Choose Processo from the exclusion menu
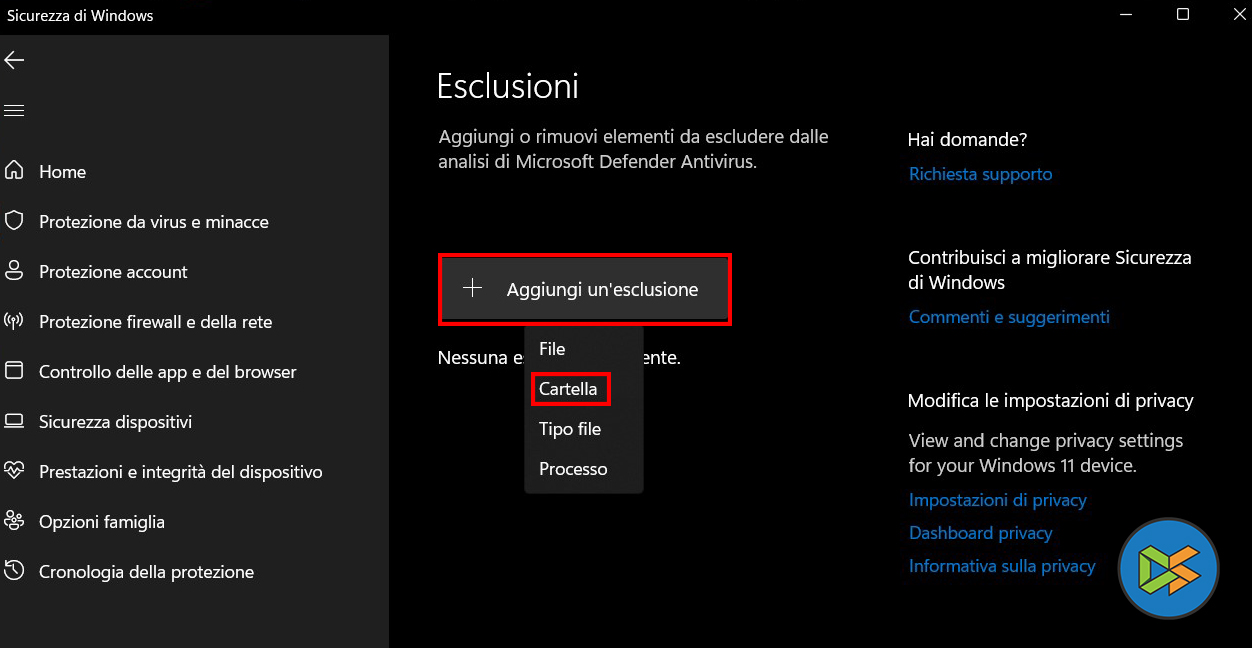This screenshot has width=1252, height=648. [573, 469]
